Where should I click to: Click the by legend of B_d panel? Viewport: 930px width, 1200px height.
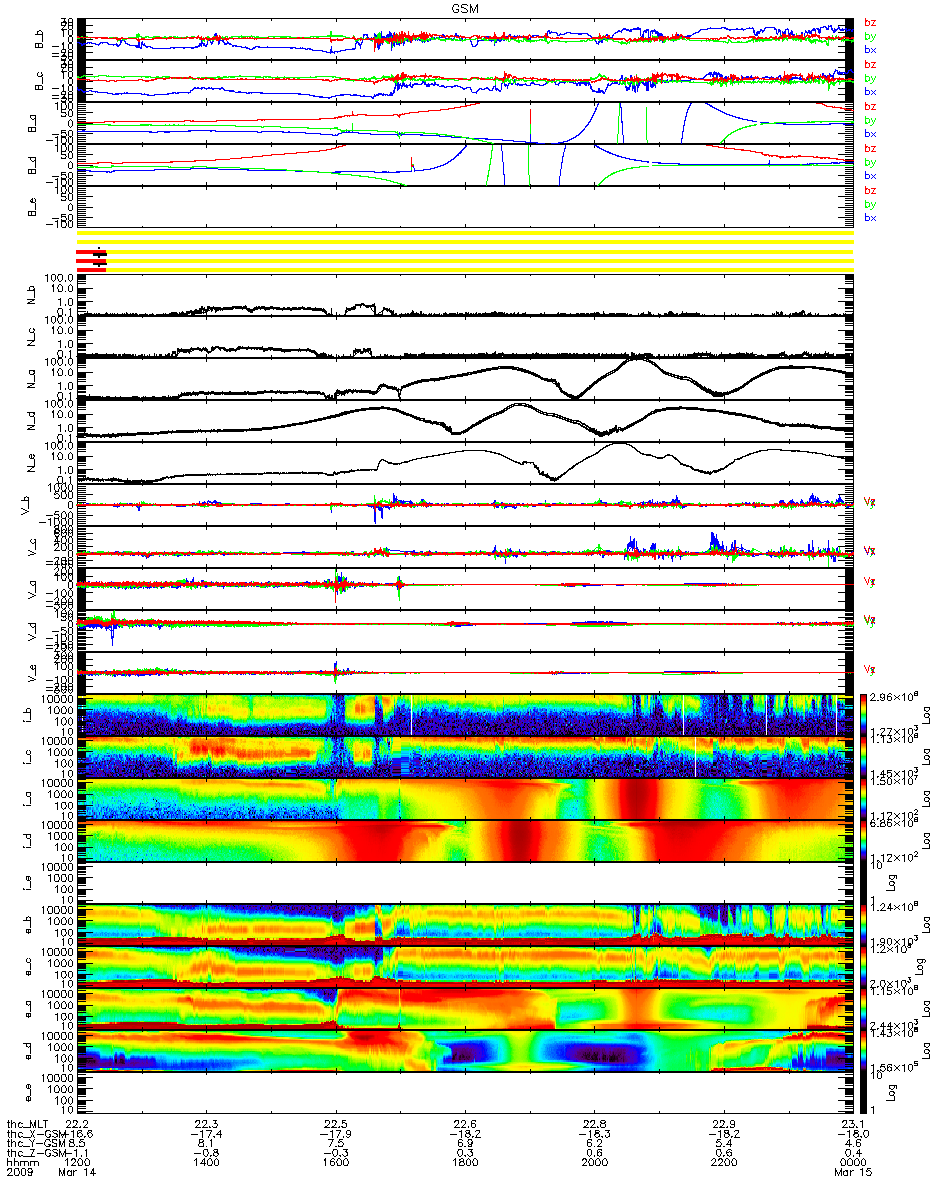click(x=870, y=162)
